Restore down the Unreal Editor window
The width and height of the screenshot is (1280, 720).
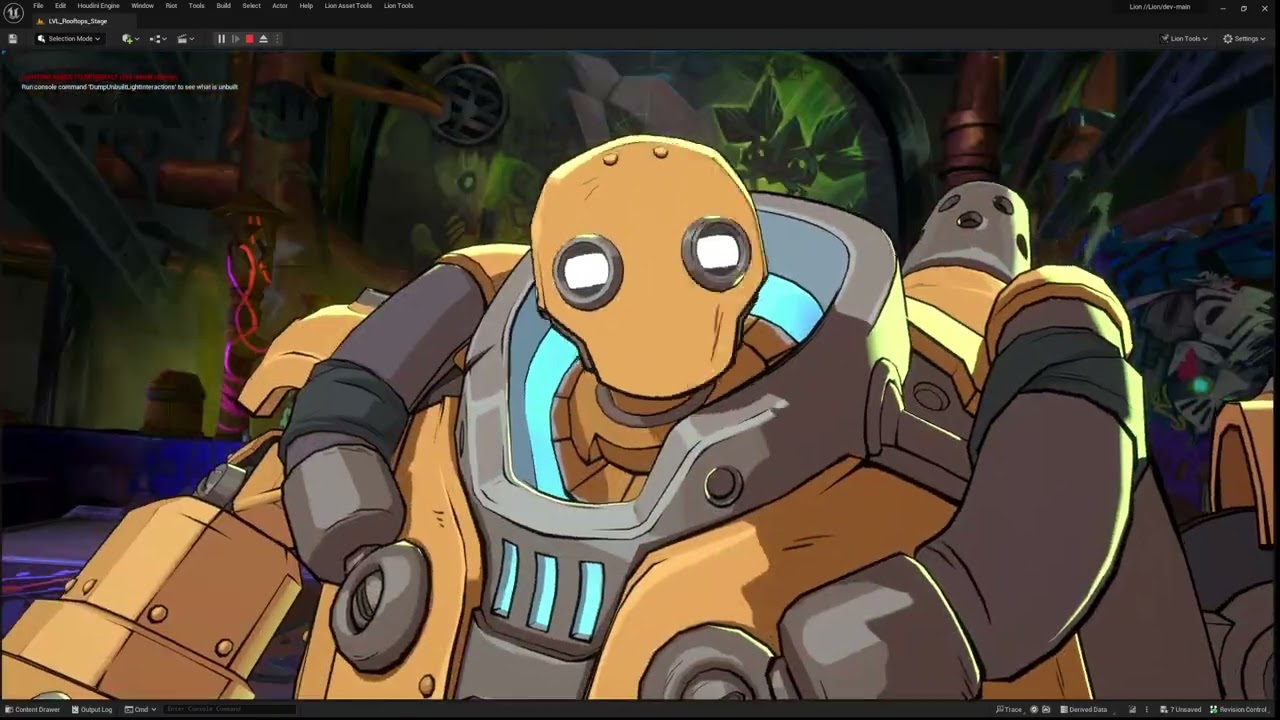click(x=1243, y=8)
